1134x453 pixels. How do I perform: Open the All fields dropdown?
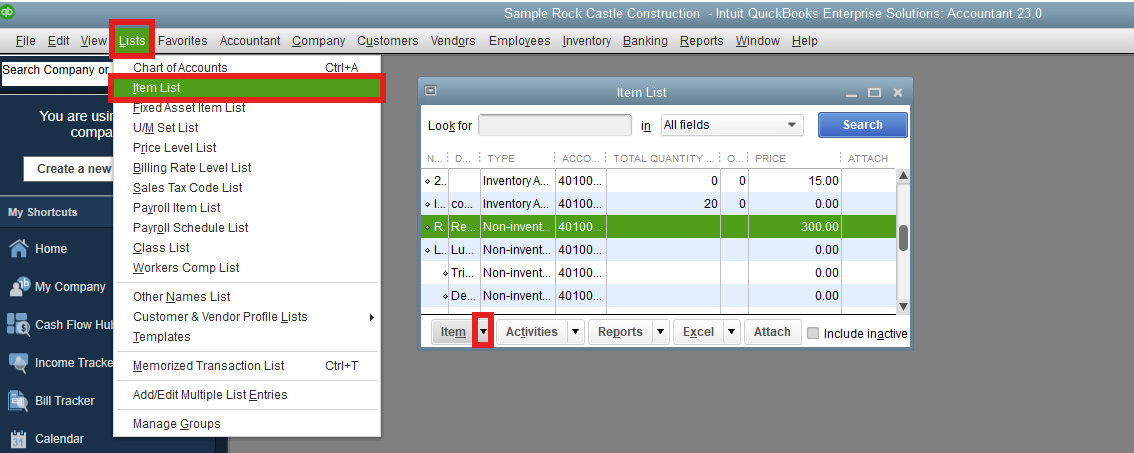732,125
